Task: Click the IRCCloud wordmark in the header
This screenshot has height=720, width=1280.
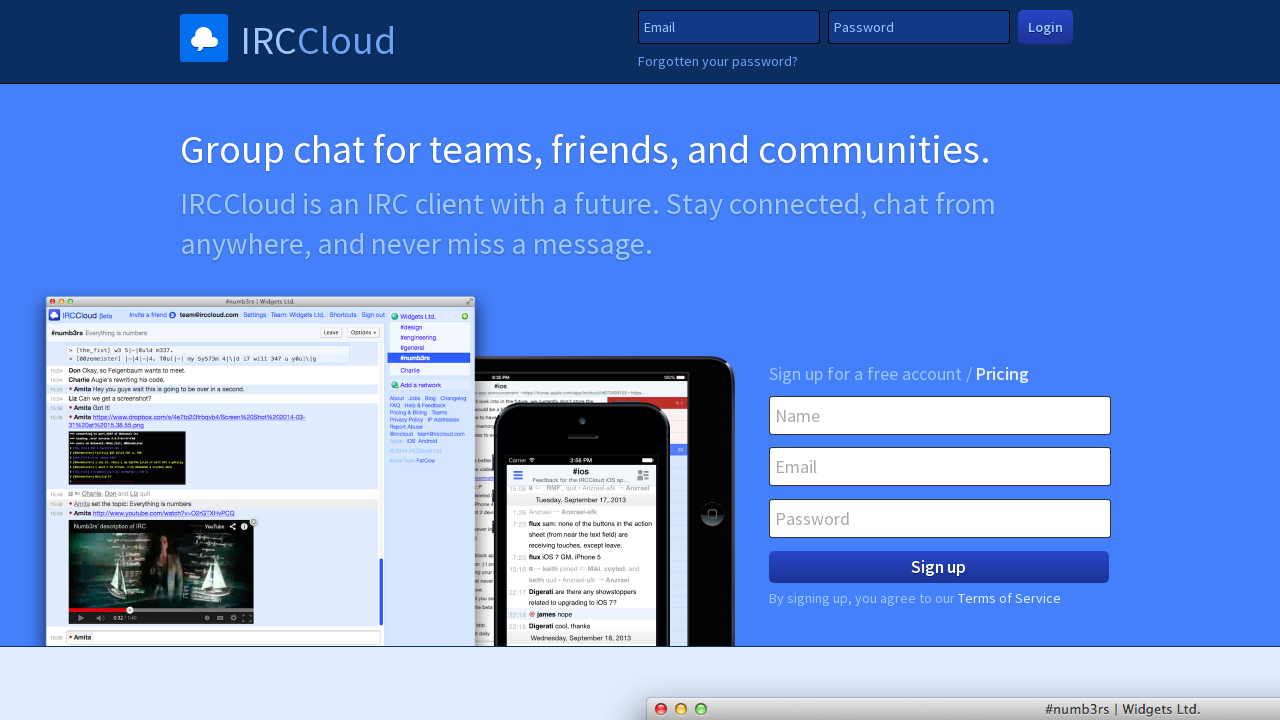Action: (x=318, y=40)
